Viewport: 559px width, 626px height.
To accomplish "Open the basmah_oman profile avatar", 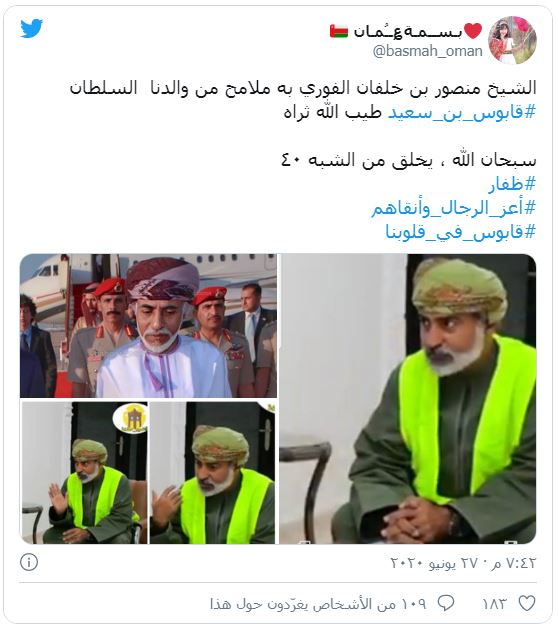I will (x=512, y=40).
